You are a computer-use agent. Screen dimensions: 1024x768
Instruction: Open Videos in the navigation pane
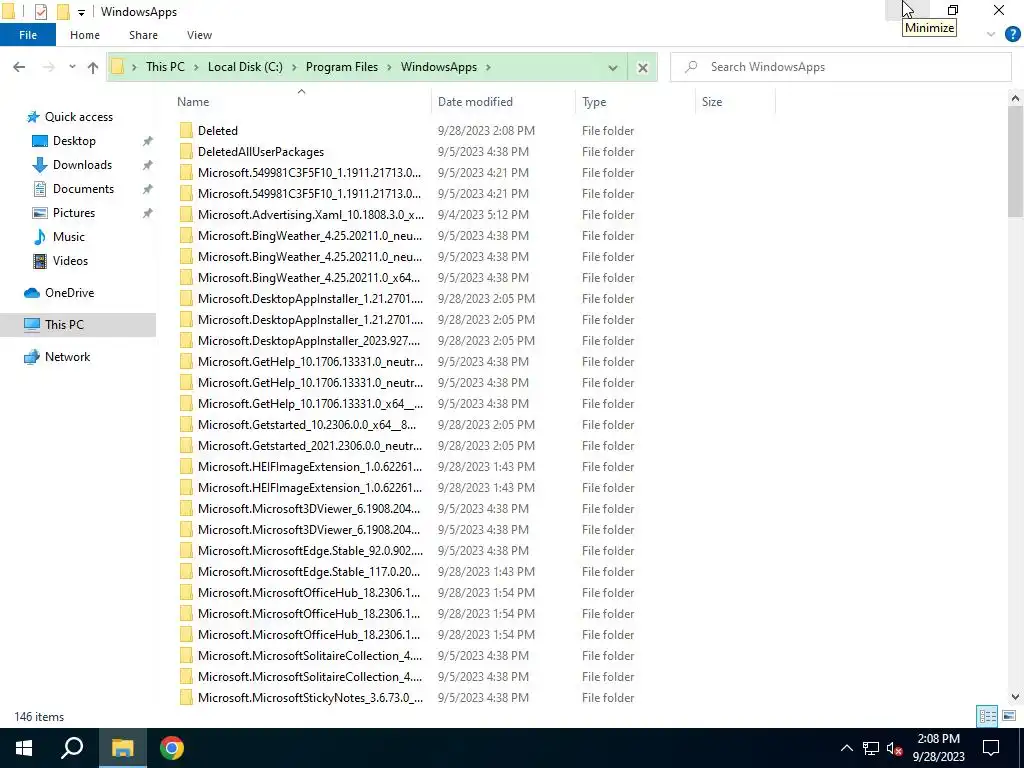click(x=70, y=261)
